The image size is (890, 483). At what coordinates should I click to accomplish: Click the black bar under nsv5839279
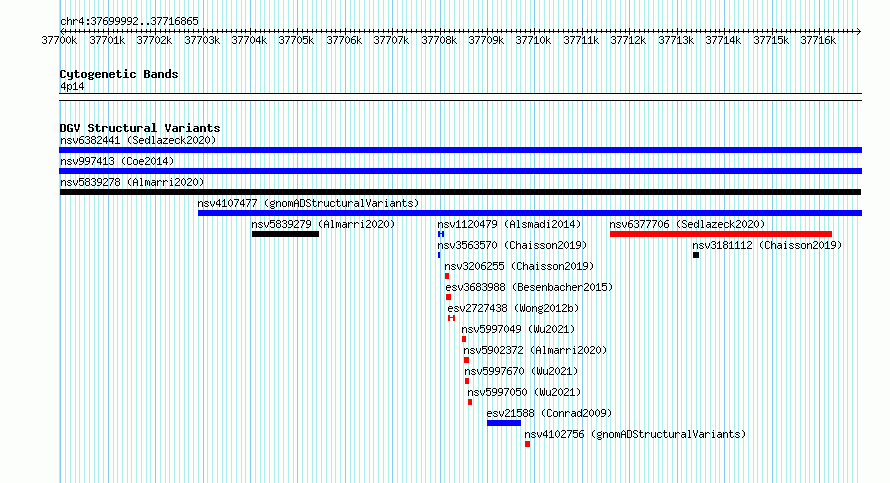pos(286,234)
